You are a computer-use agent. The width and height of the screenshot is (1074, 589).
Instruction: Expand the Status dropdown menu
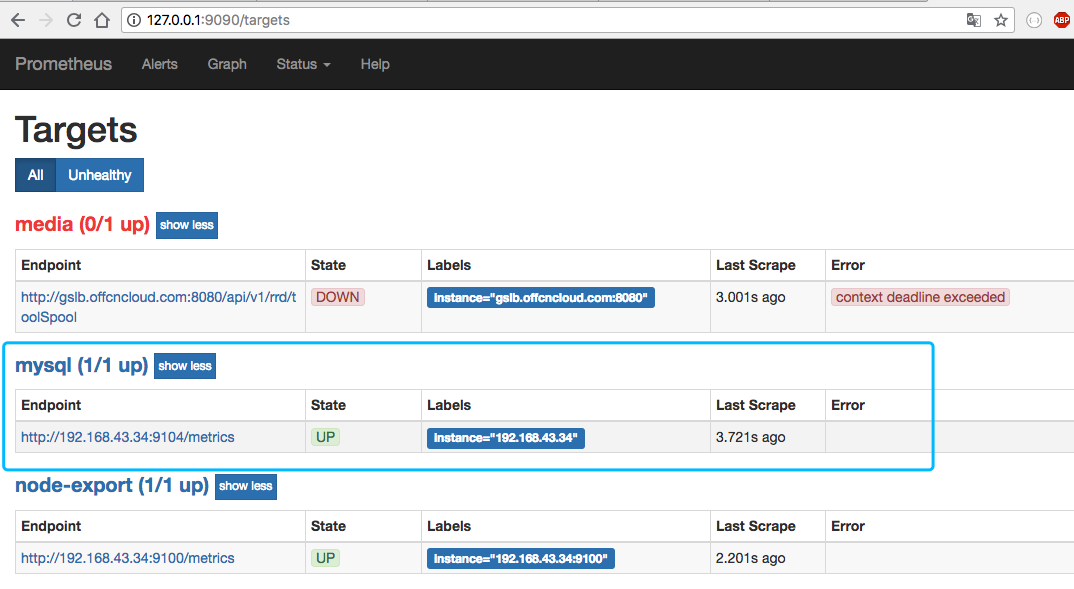(x=303, y=64)
